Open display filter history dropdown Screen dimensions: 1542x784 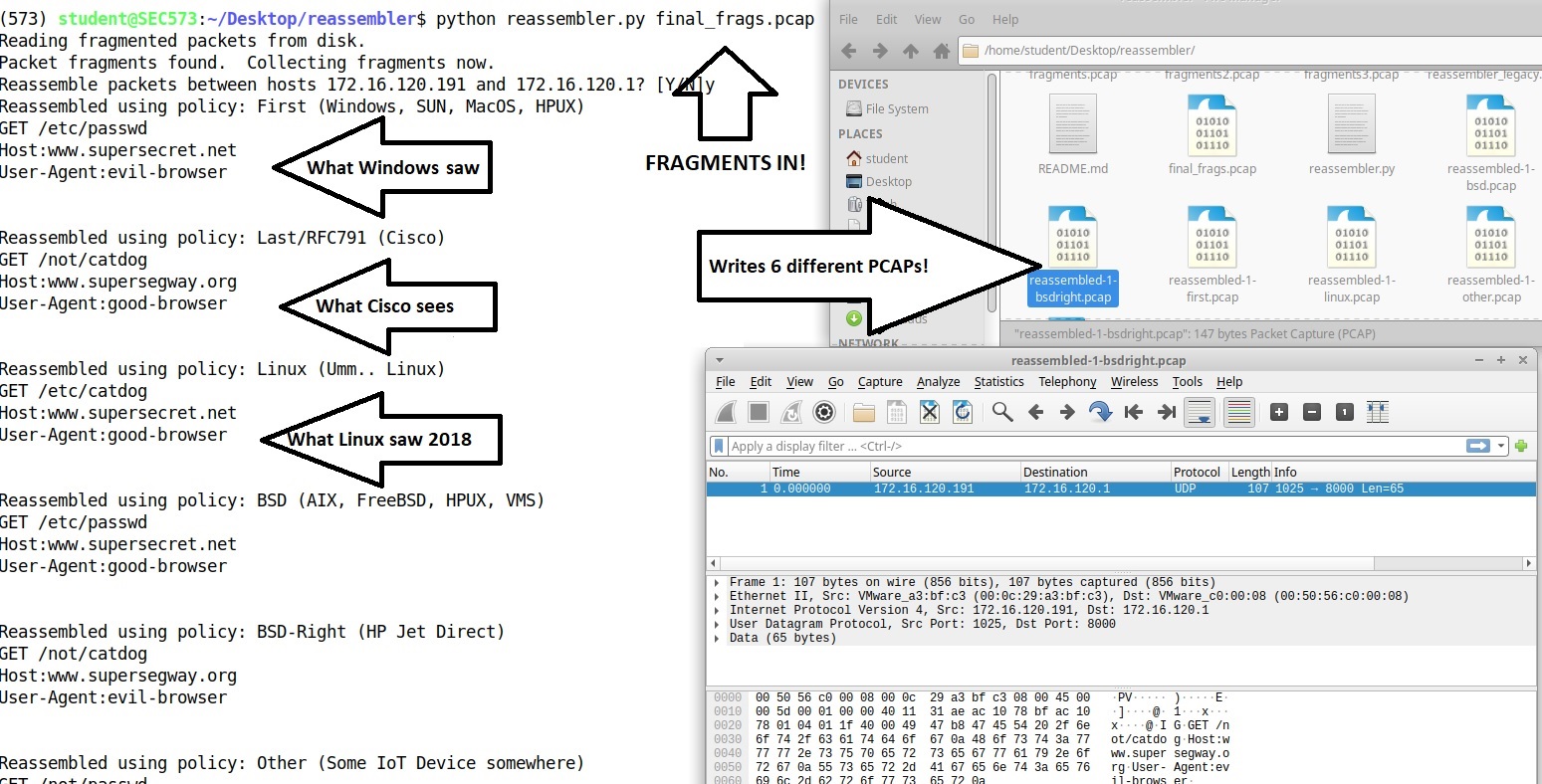click(1501, 446)
